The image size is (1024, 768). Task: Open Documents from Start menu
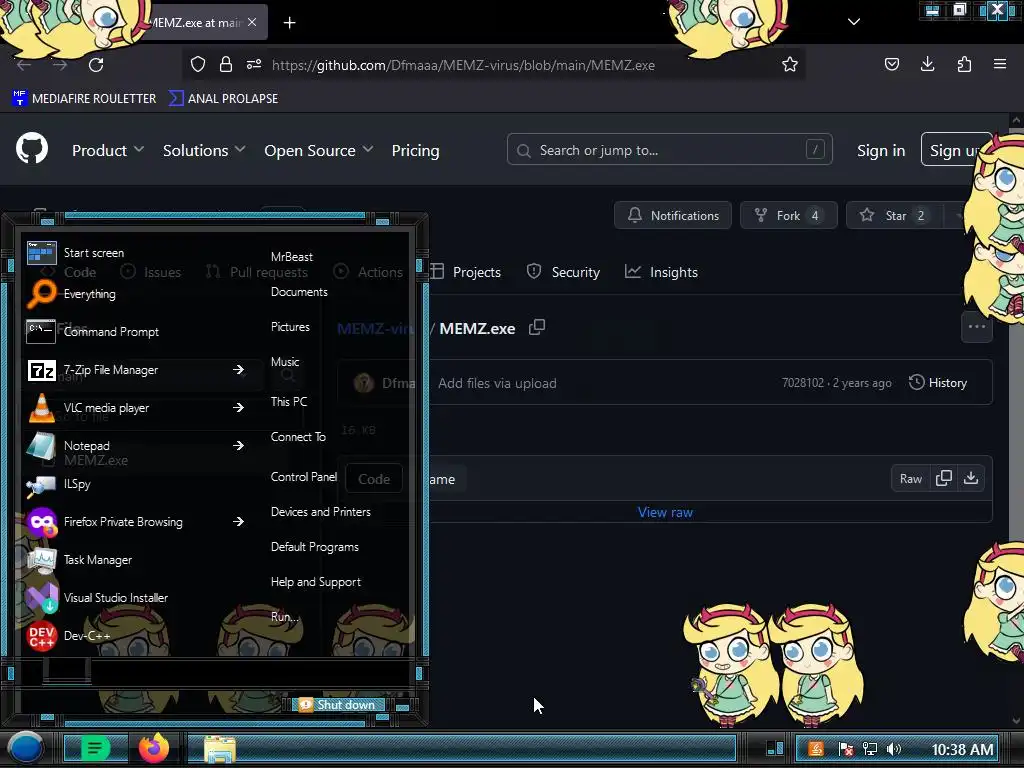pos(299,292)
